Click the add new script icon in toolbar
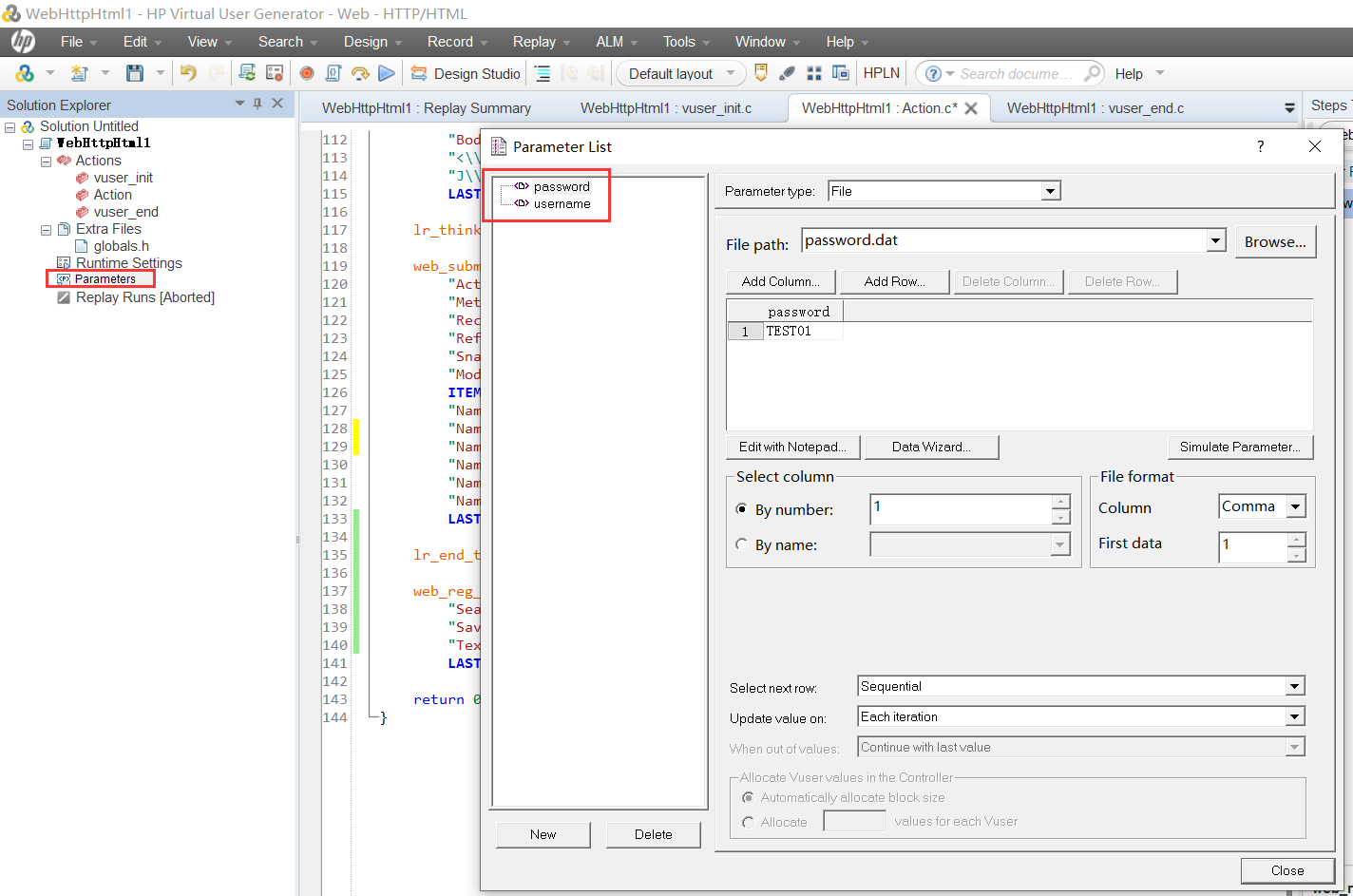The width and height of the screenshot is (1353, 896). pyautogui.click(x=80, y=73)
